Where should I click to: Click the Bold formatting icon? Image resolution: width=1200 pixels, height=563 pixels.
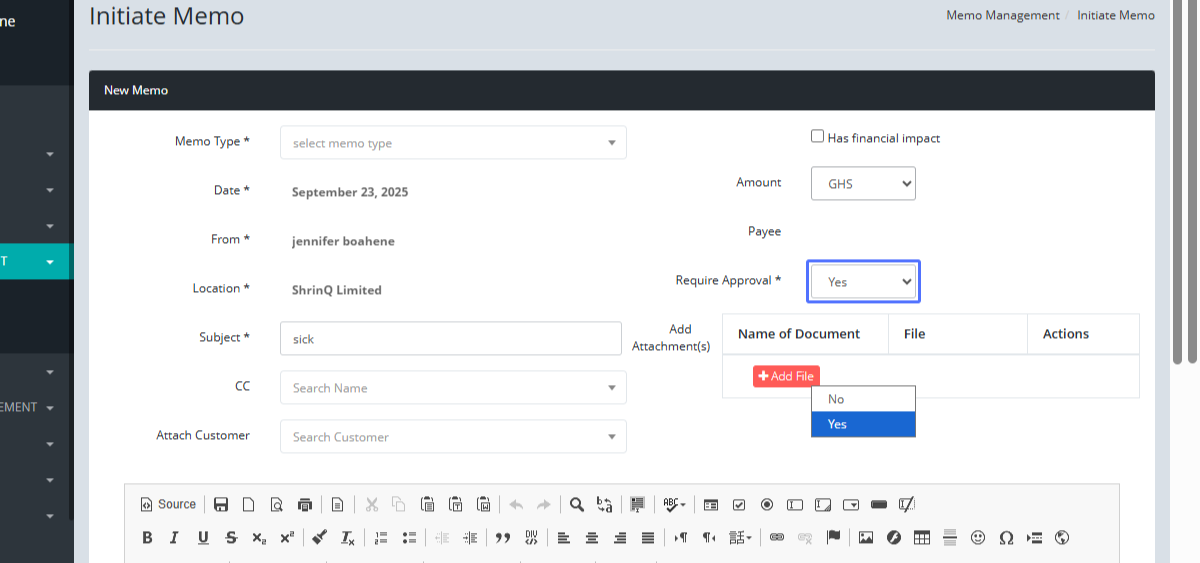coord(147,538)
